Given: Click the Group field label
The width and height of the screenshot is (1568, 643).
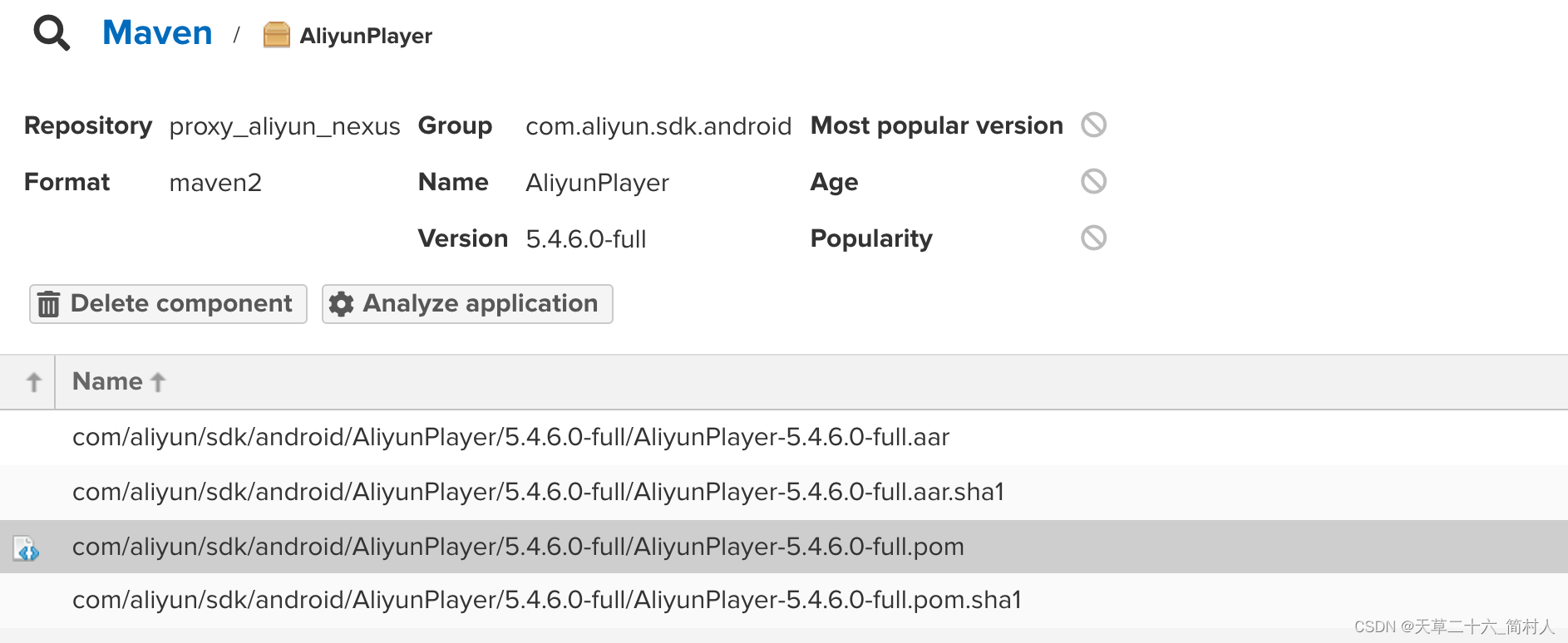Looking at the screenshot, I should (x=455, y=125).
